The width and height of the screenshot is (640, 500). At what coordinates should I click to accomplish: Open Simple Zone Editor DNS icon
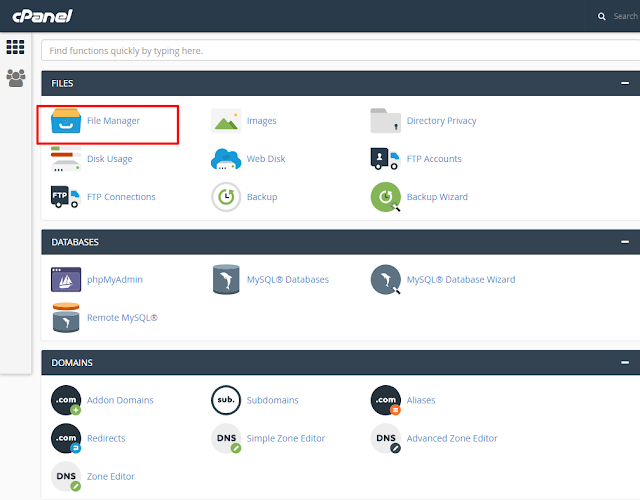[226, 438]
